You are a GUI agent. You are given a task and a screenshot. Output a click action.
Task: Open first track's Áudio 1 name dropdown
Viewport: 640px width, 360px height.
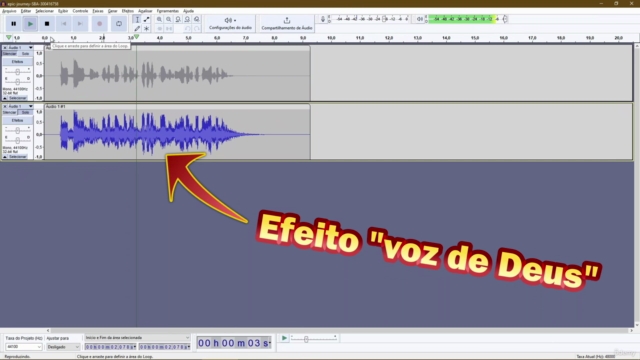point(21,48)
